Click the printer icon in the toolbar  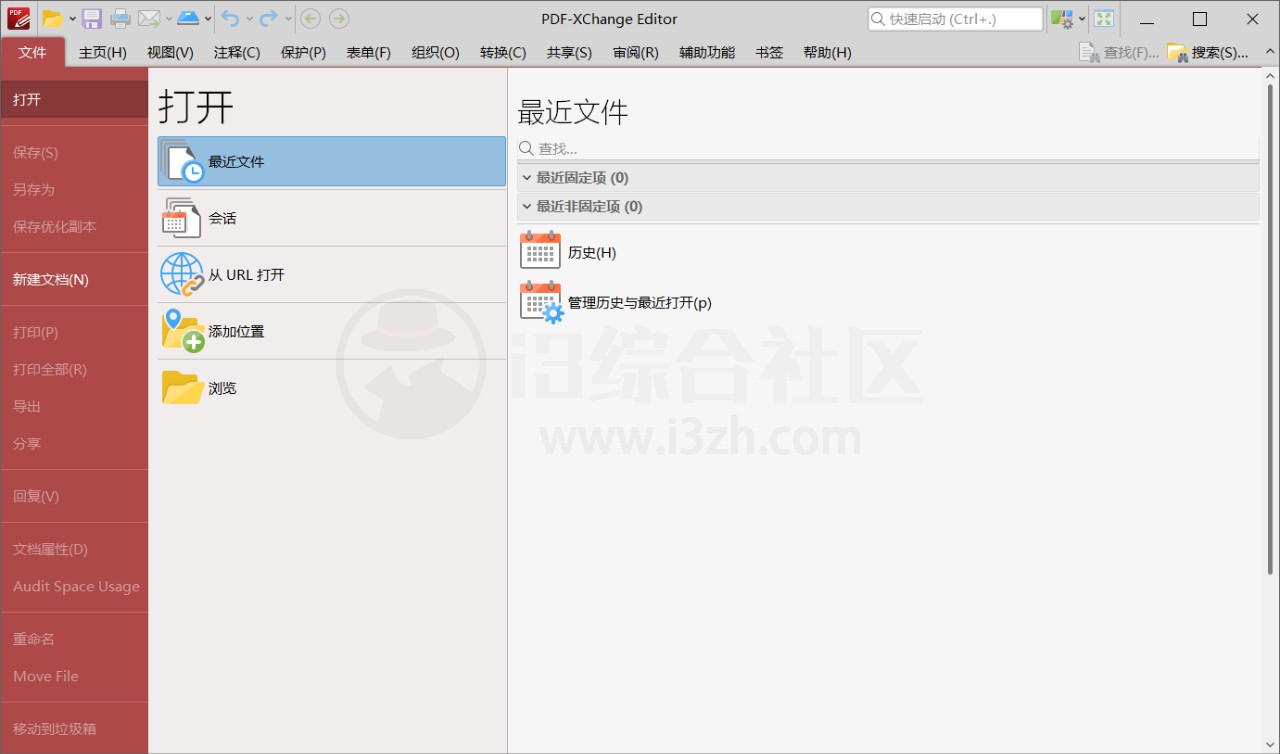(x=120, y=18)
